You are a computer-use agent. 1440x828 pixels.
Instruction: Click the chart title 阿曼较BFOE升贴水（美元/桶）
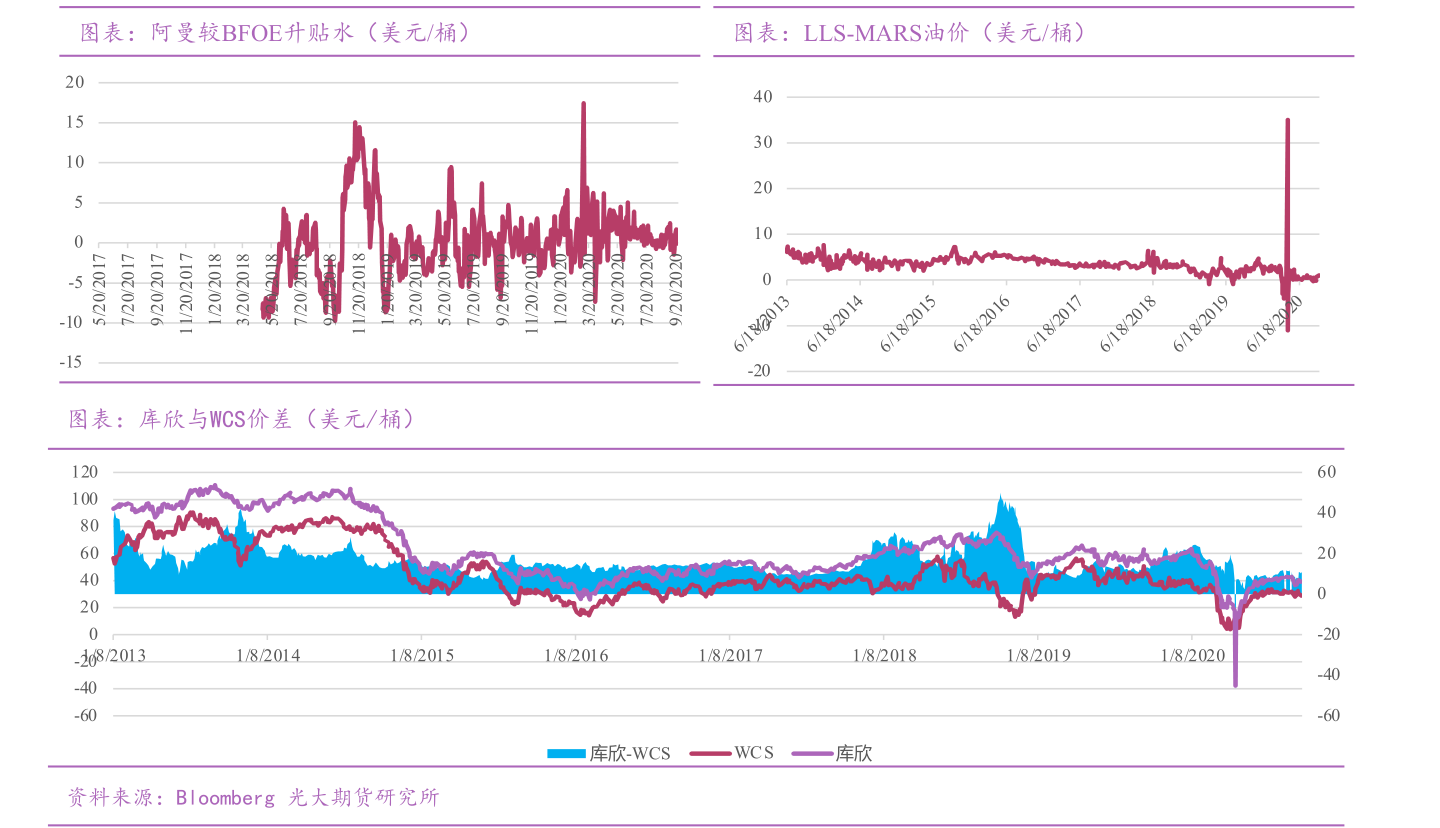tap(275, 33)
